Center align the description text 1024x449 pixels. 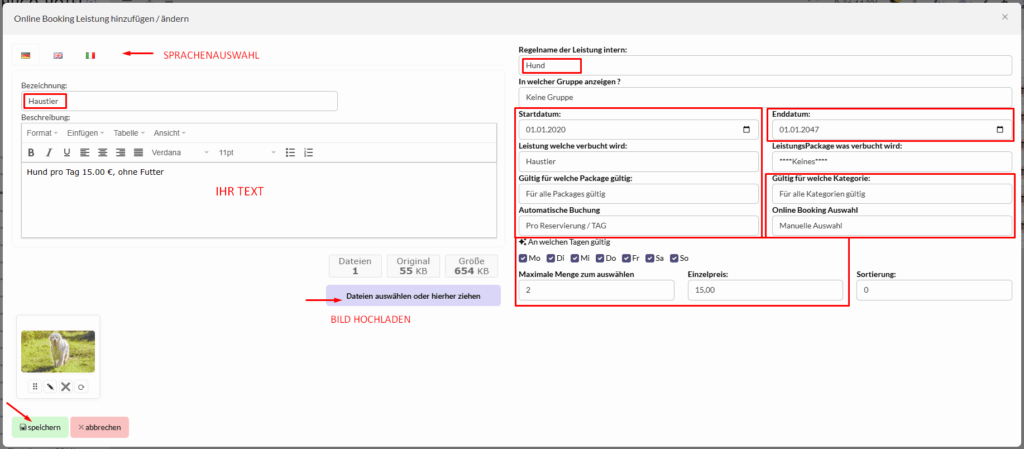102,153
